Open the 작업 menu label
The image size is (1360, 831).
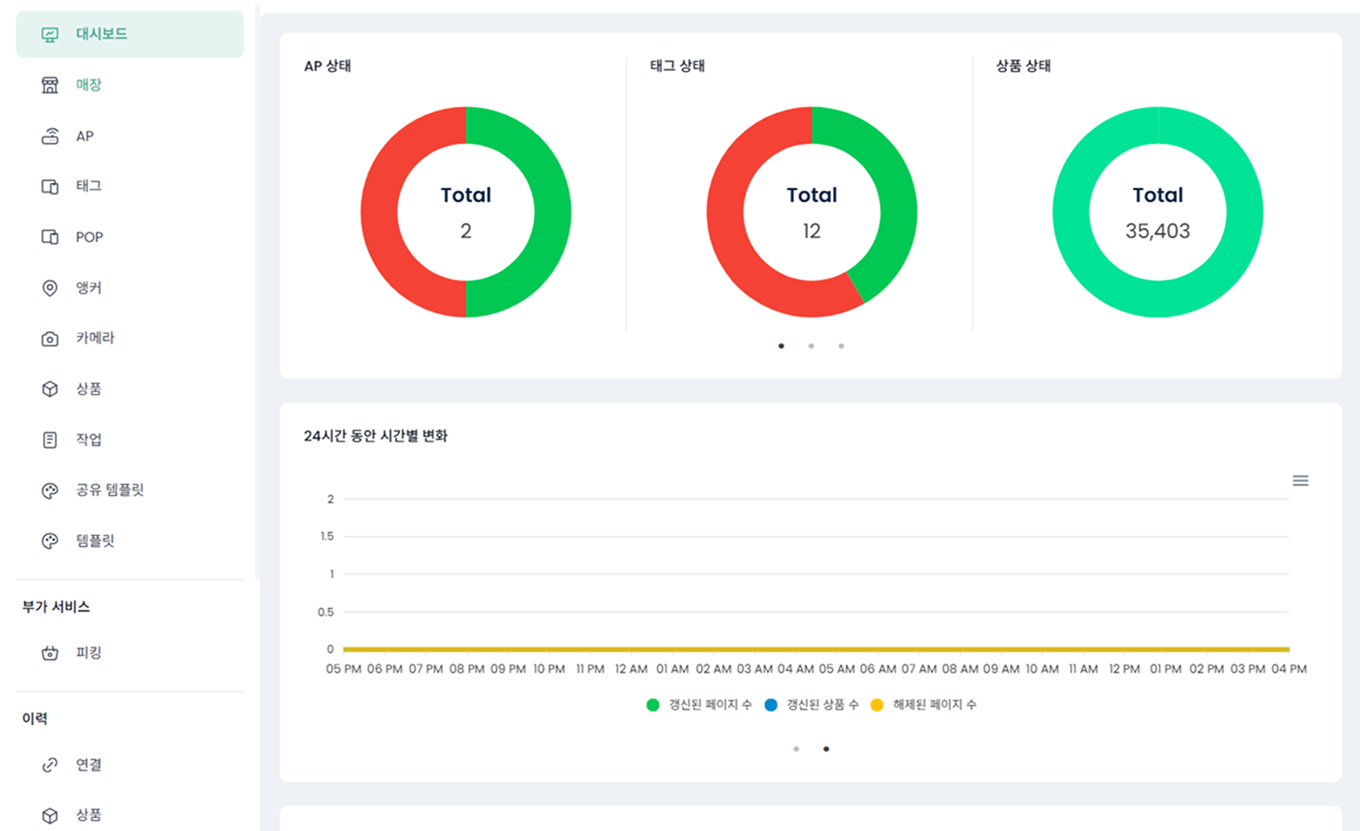89,440
